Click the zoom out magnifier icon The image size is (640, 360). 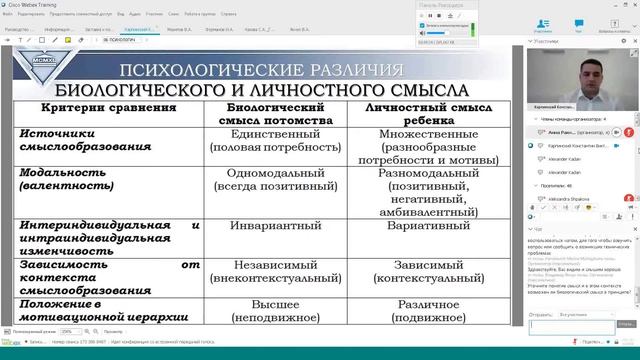pos(96,332)
